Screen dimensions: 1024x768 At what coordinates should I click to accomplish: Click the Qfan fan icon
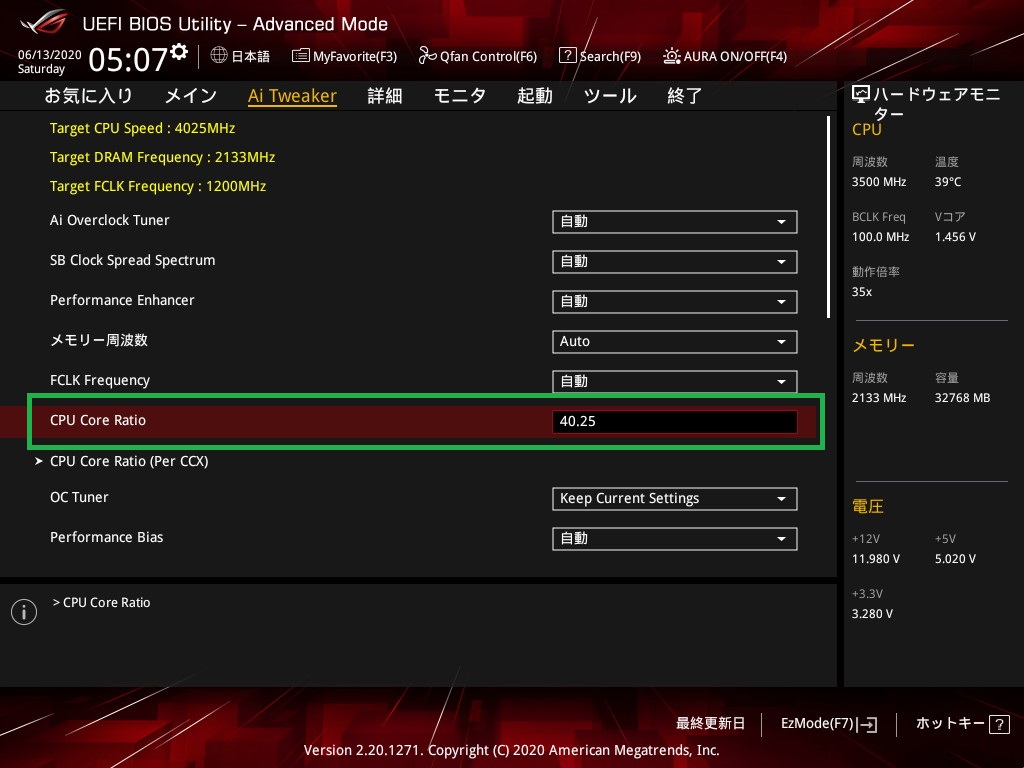pyautogui.click(x=427, y=56)
